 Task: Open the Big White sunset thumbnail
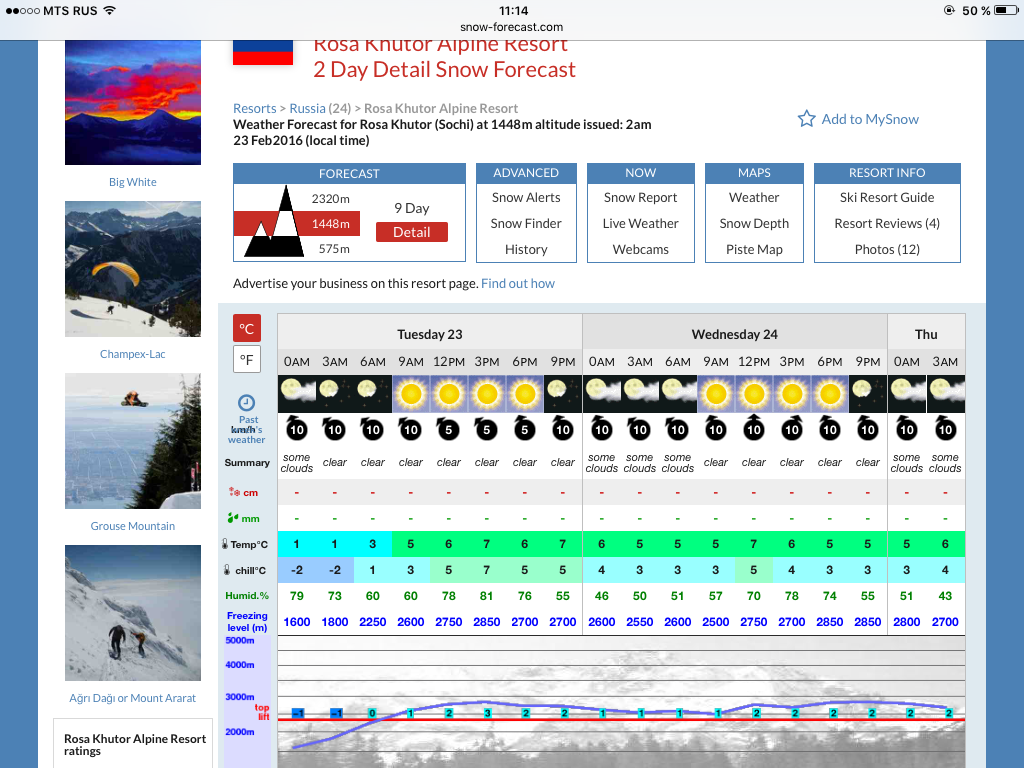(x=133, y=103)
